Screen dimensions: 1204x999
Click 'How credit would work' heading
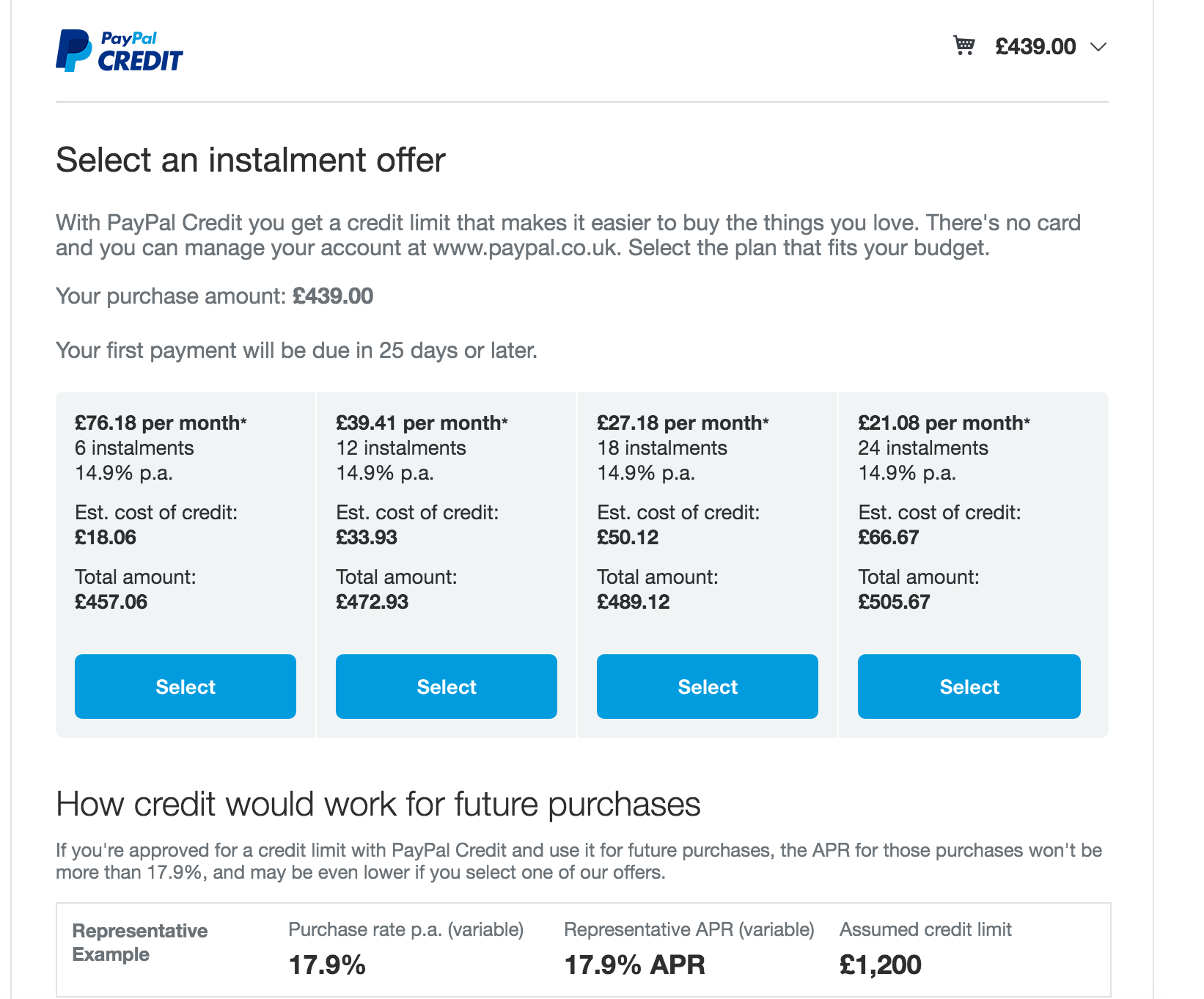(378, 804)
